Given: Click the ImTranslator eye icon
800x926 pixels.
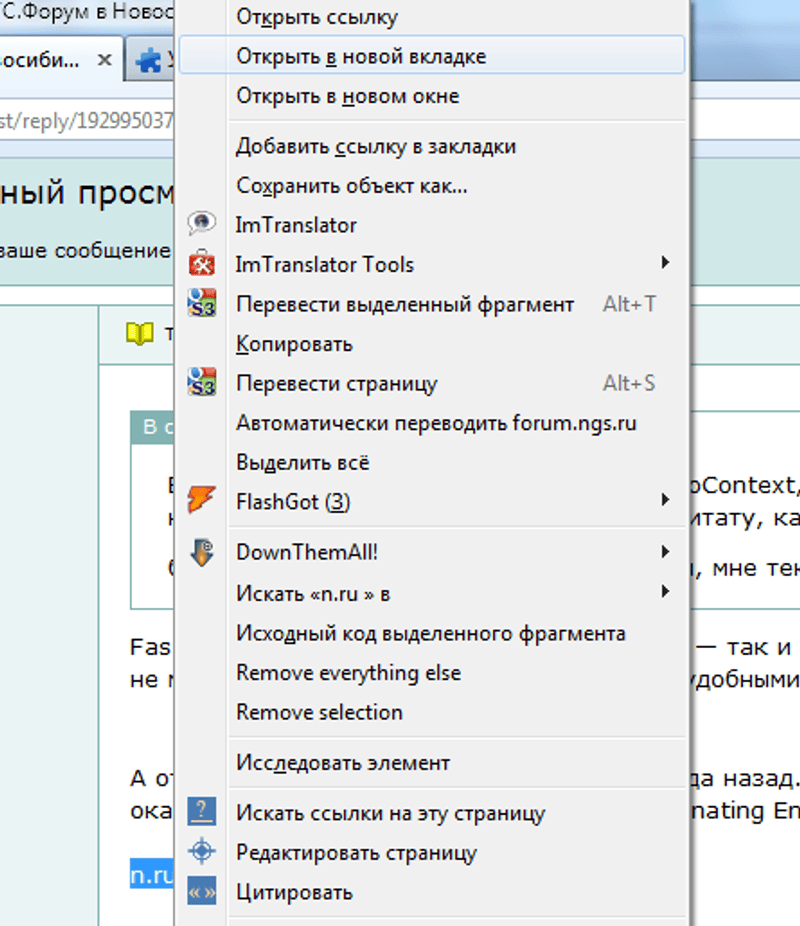Looking at the screenshot, I should point(202,225).
